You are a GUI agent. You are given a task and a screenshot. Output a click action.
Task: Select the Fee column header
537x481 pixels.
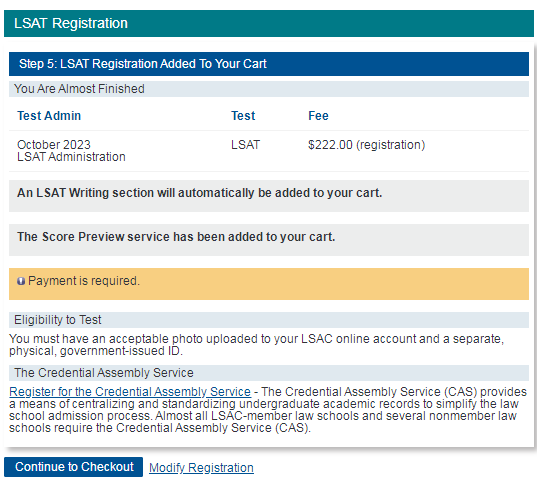(318, 116)
